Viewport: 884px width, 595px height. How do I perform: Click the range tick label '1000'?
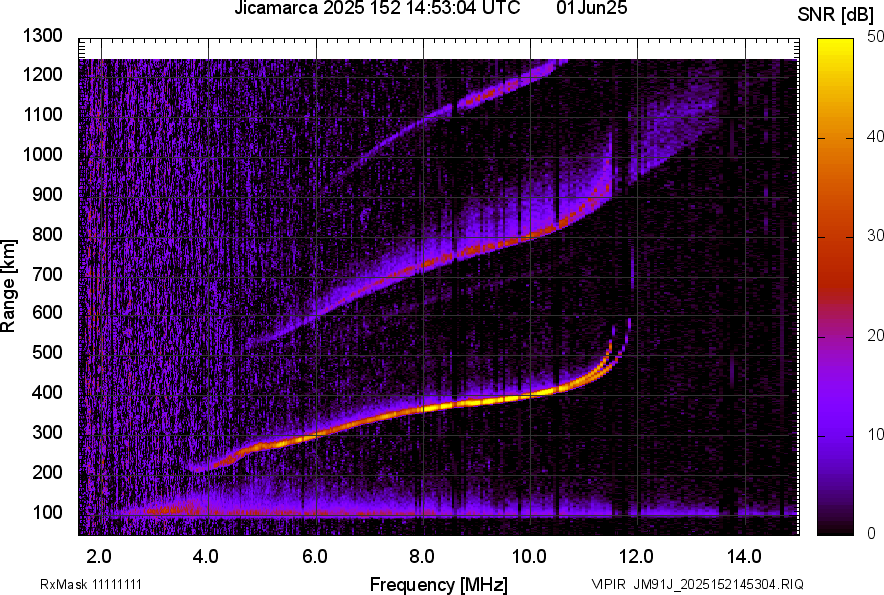43,154
